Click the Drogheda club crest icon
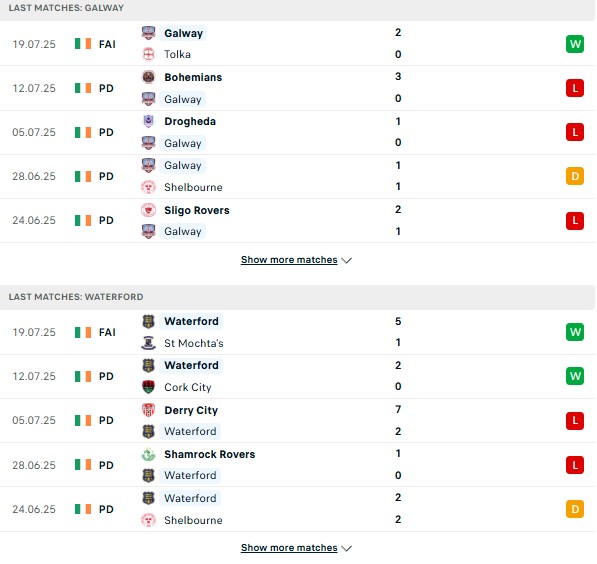This screenshot has width=597, height=564. coord(148,121)
